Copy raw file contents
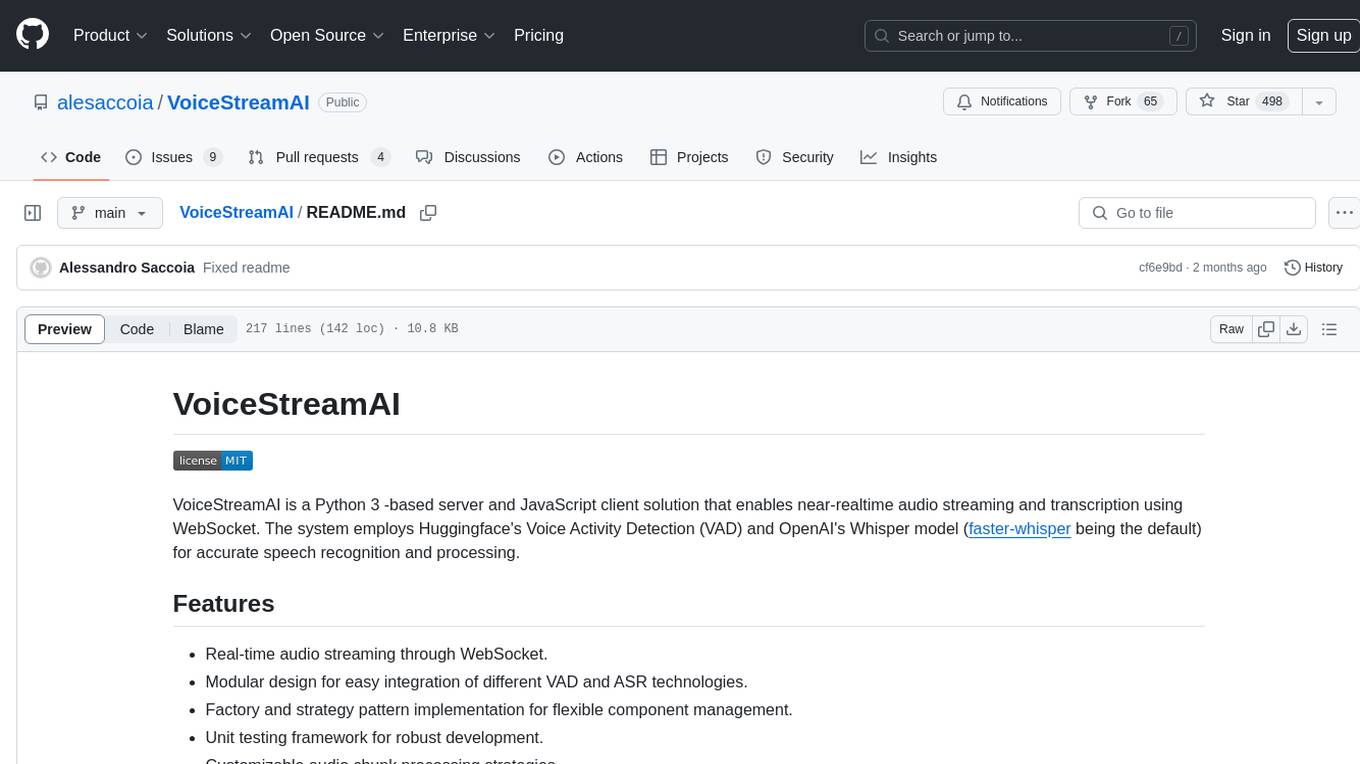This screenshot has width=1360, height=764. click(1266, 329)
